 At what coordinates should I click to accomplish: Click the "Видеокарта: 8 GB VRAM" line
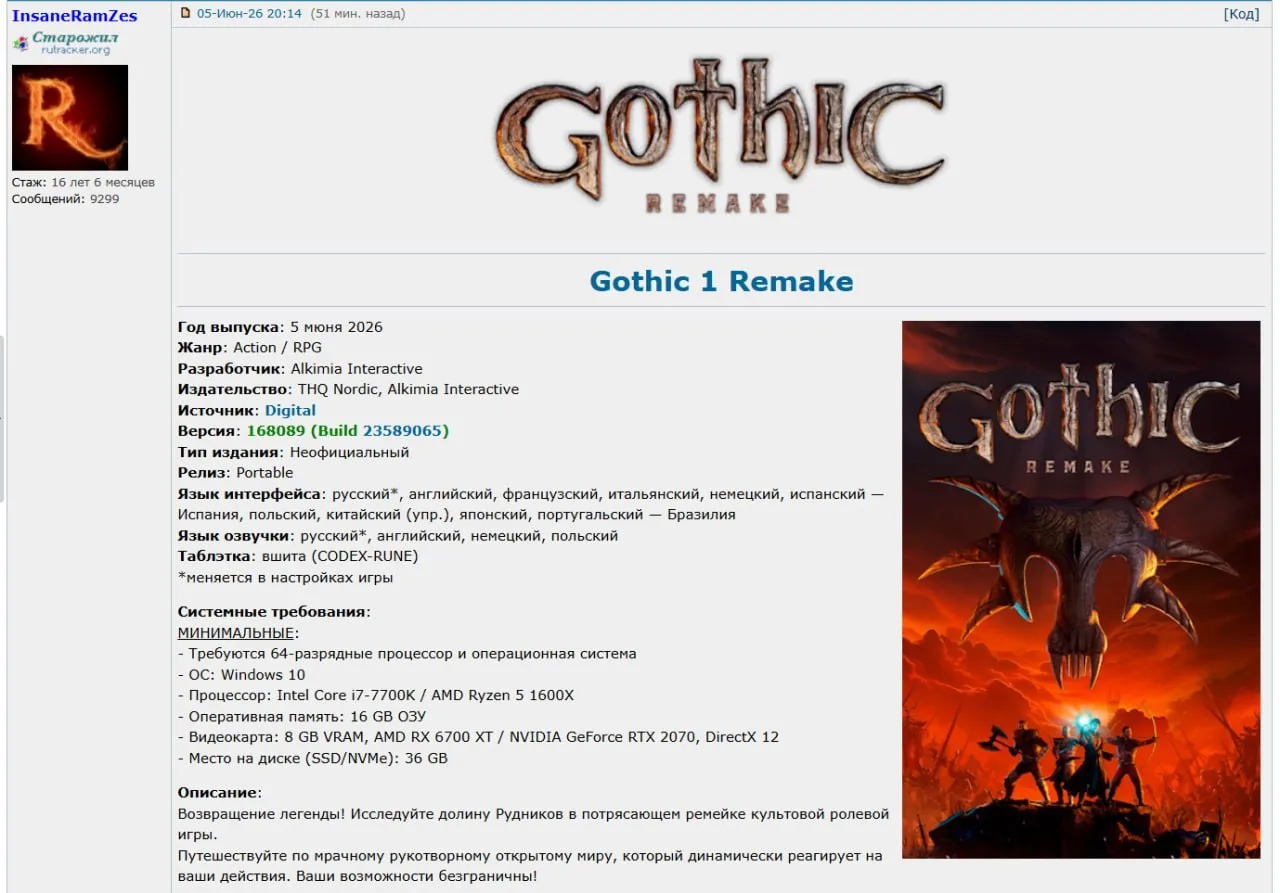(478, 737)
